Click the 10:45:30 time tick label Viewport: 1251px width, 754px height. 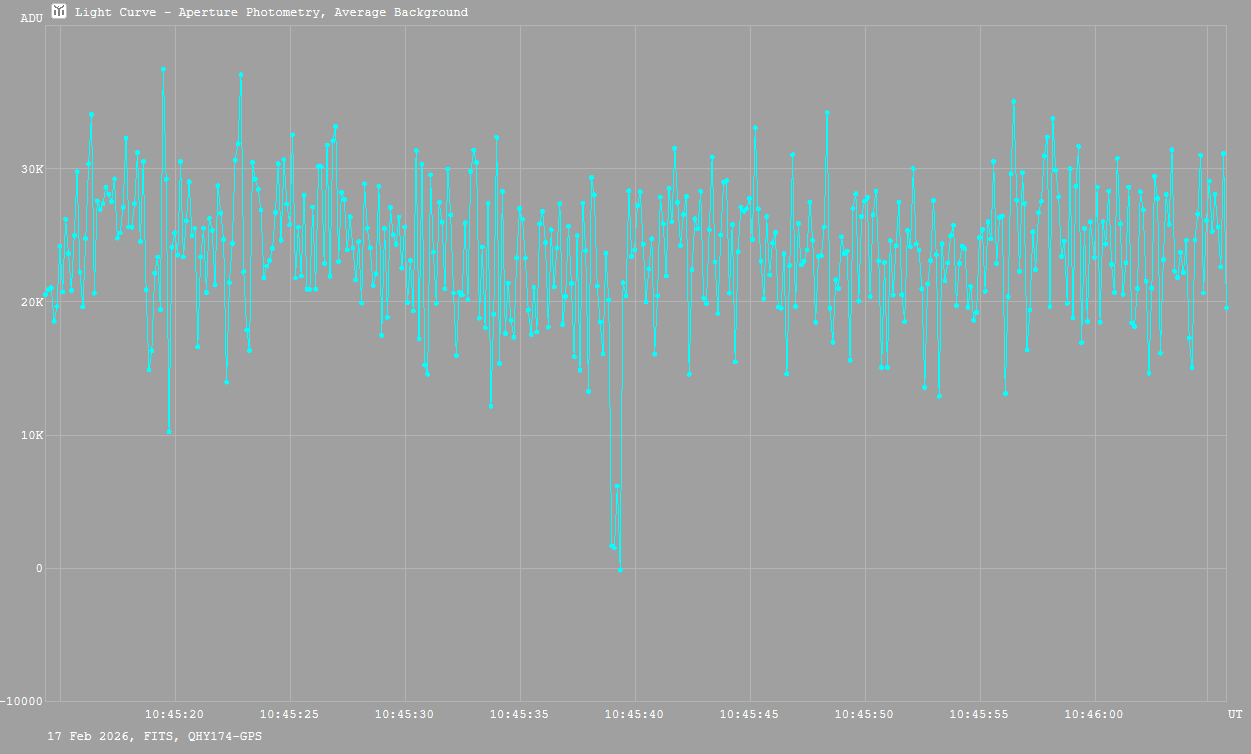405,714
